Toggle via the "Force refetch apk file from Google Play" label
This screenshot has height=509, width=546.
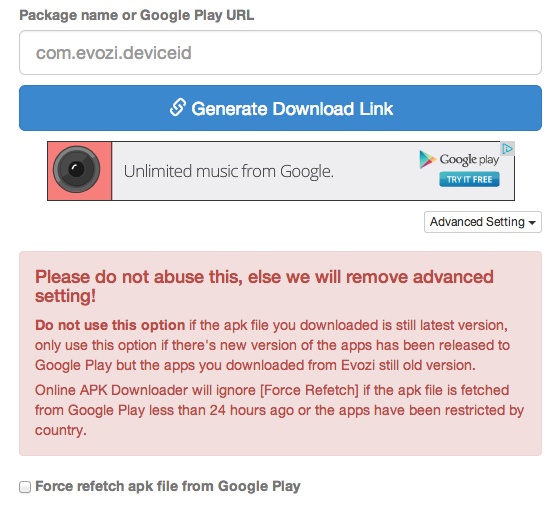pyautogui.click(x=168, y=486)
